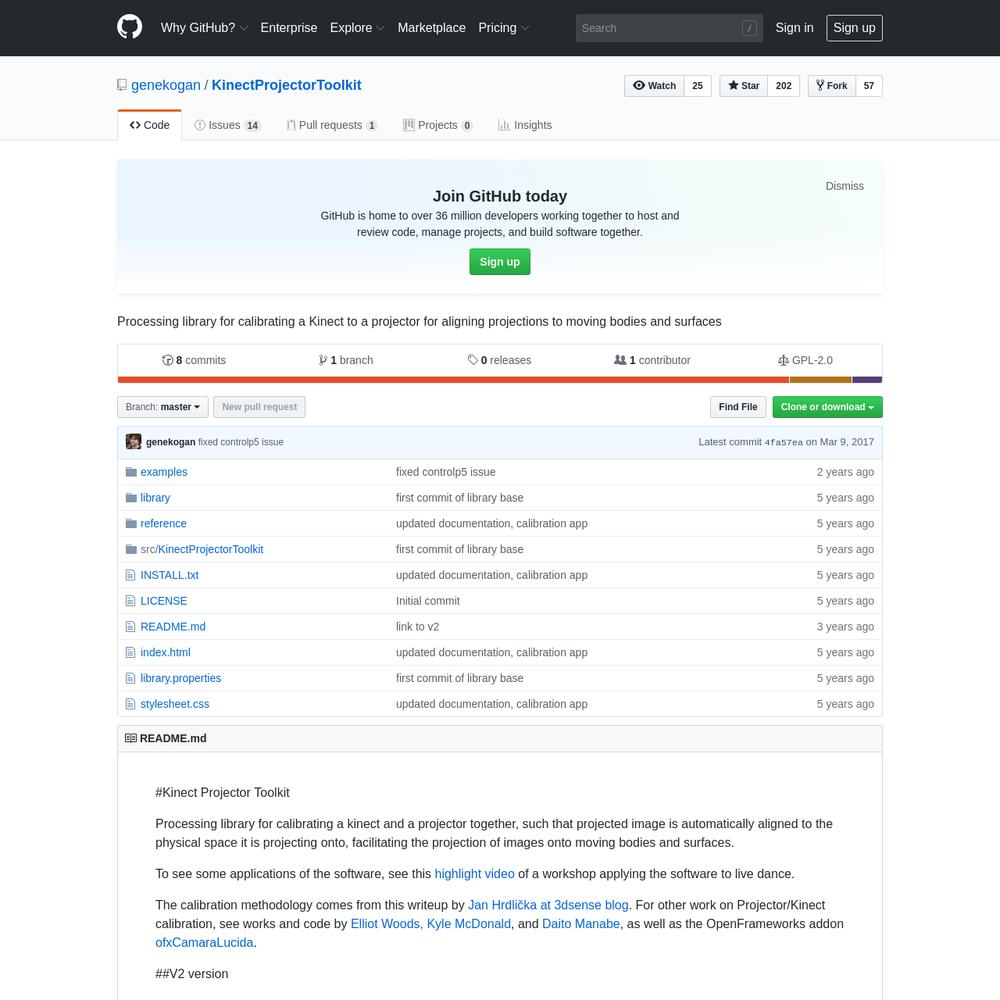
Task: Click Sign in in the header
Action: pyautogui.click(x=794, y=27)
